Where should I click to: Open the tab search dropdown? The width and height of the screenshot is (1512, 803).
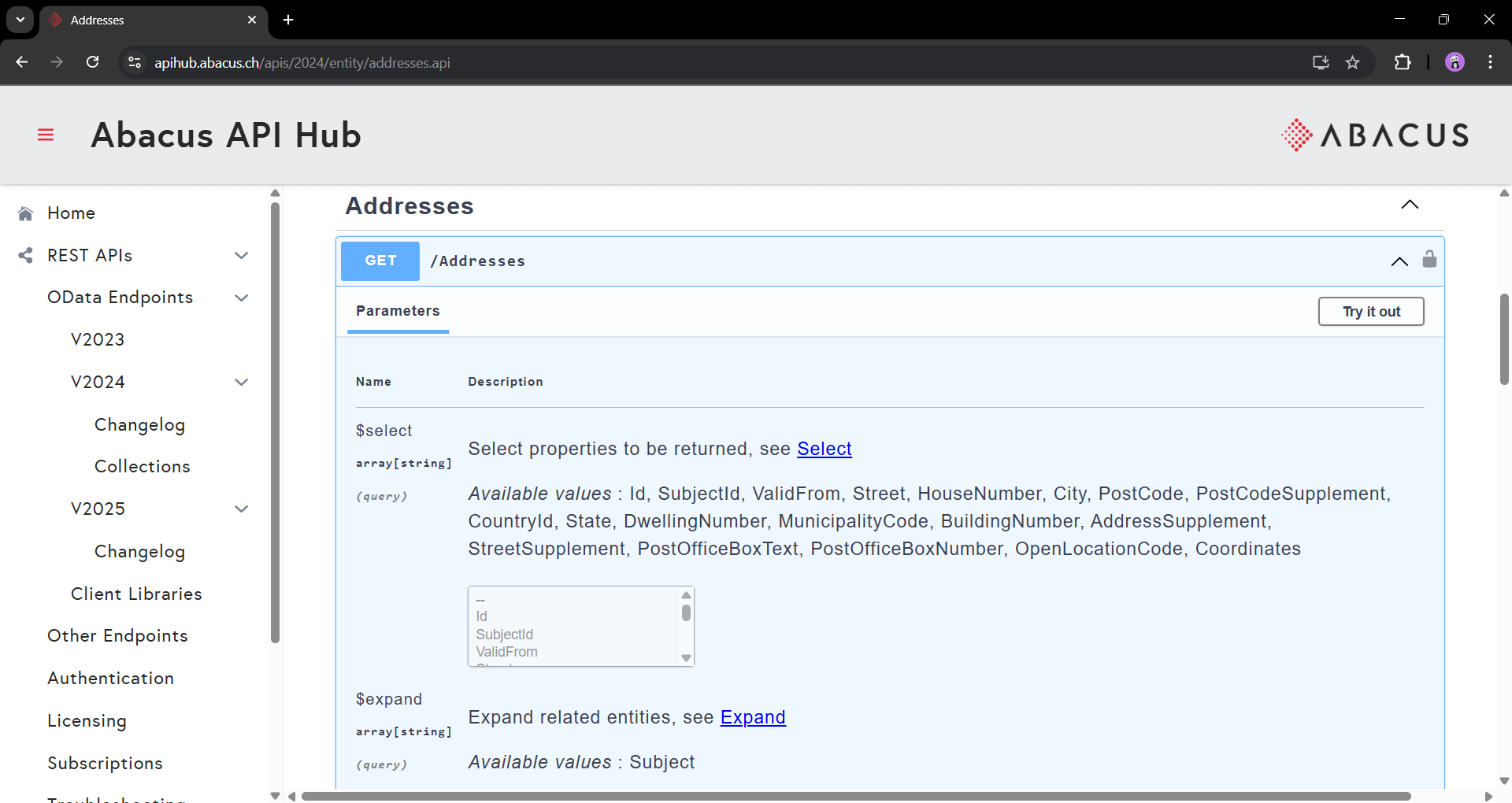(20, 20)
